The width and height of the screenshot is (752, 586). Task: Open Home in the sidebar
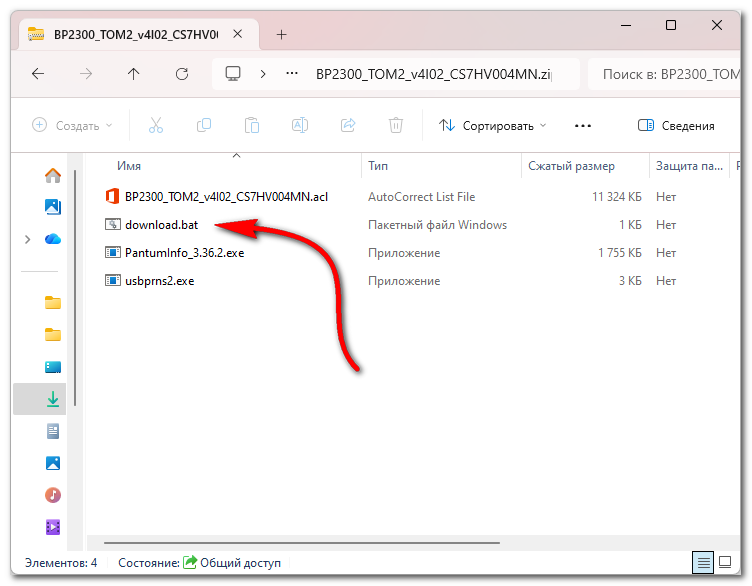pos(53,175)
